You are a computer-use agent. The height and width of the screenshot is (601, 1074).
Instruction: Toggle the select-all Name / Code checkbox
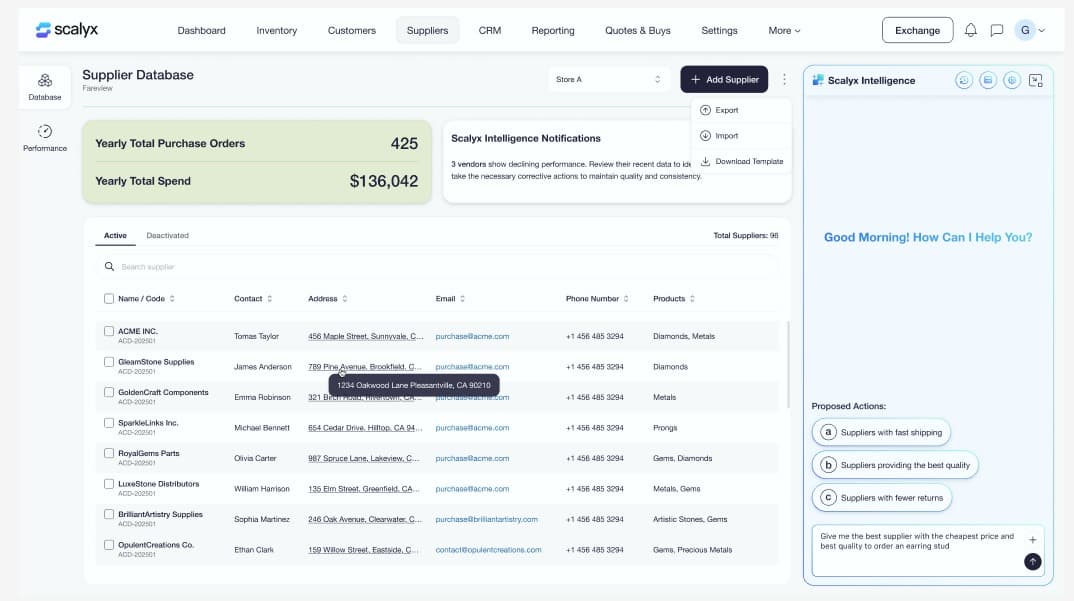109,298
